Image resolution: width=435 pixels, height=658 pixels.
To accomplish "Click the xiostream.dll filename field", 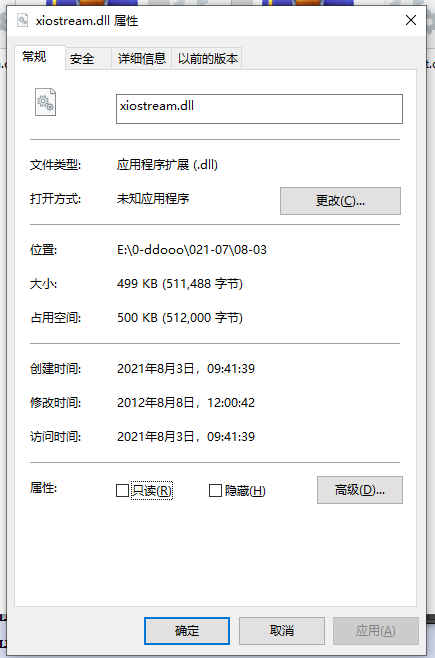I will coord(259,109).
